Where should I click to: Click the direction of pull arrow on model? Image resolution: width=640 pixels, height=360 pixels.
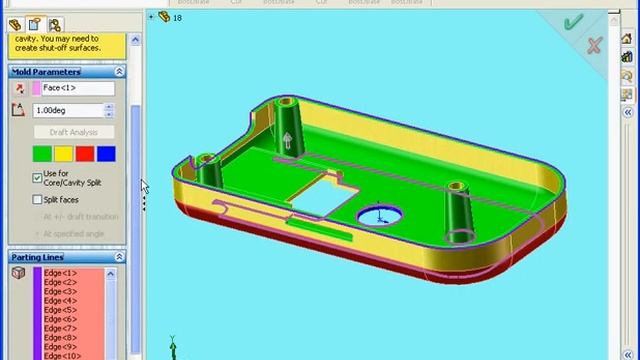click(287, 140)
